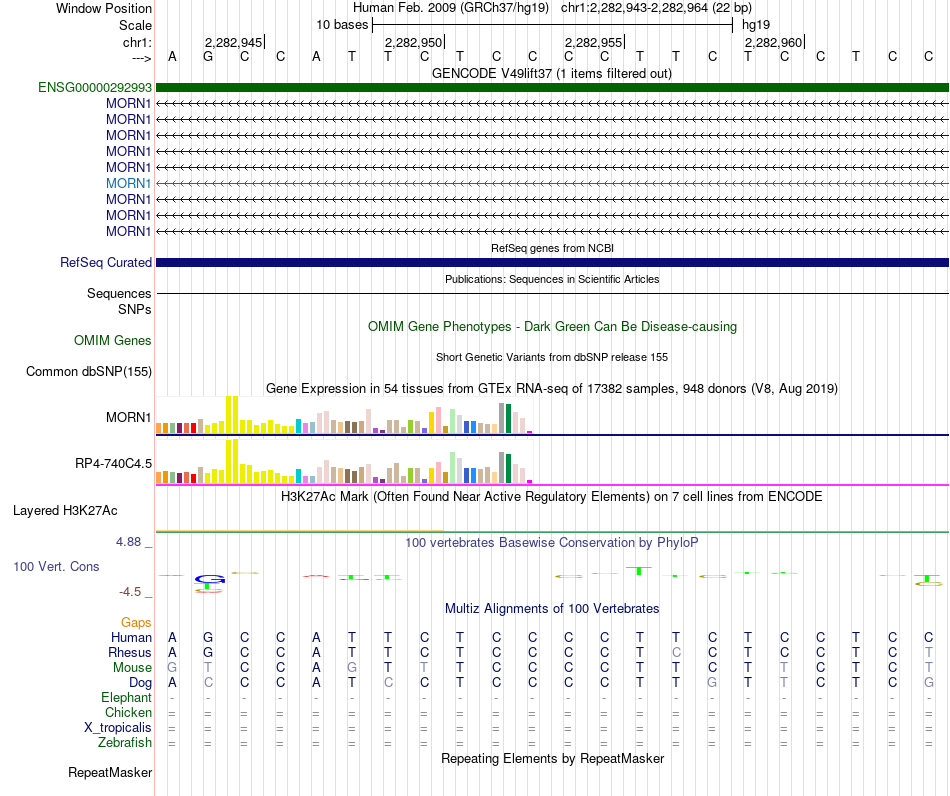Click the chr1: ruler label
Image resolution: width=950 pixels, height=796 pixels.
pyautogui.click(x=138, y=42)
